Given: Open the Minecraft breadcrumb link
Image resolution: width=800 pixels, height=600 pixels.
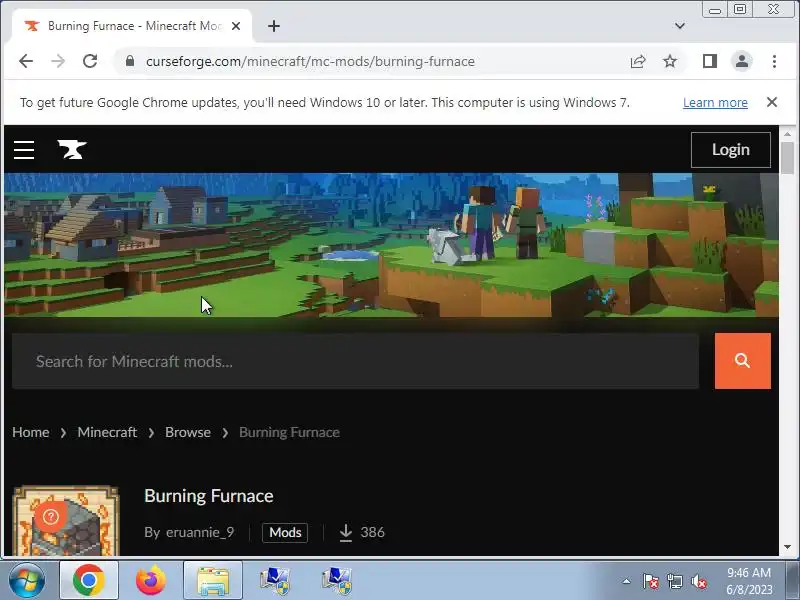Looking at the screenshot, I should (x=107, y=432).
